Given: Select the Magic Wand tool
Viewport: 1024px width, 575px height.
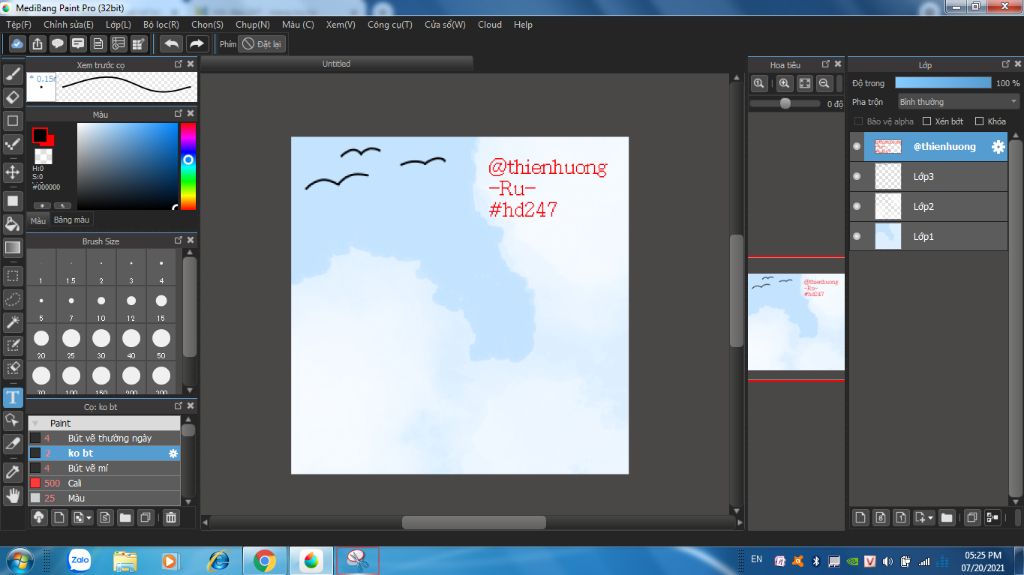Looking at the screenshot, I should (12, 322).
